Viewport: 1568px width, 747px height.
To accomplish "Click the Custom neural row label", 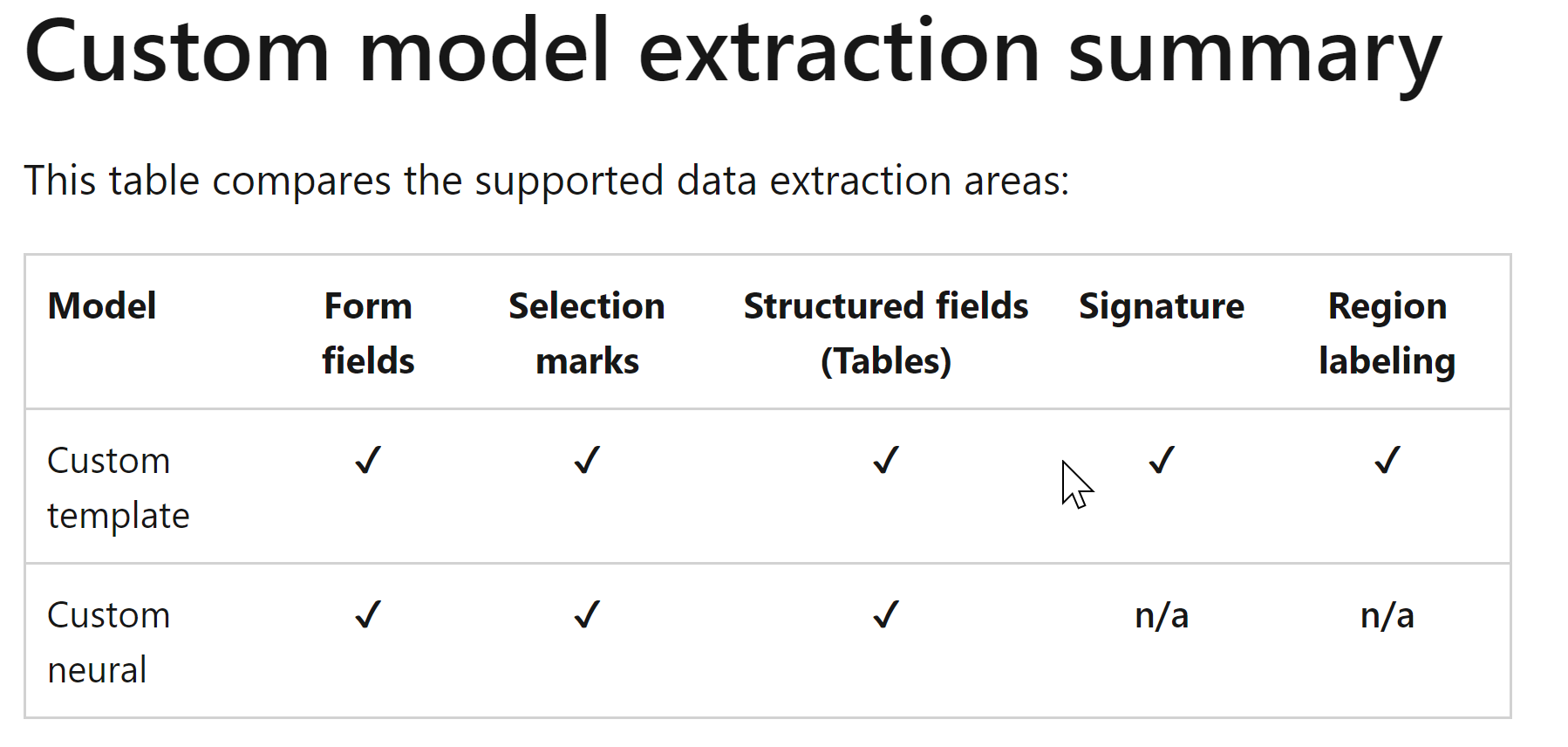I will [x=109, y=642].
